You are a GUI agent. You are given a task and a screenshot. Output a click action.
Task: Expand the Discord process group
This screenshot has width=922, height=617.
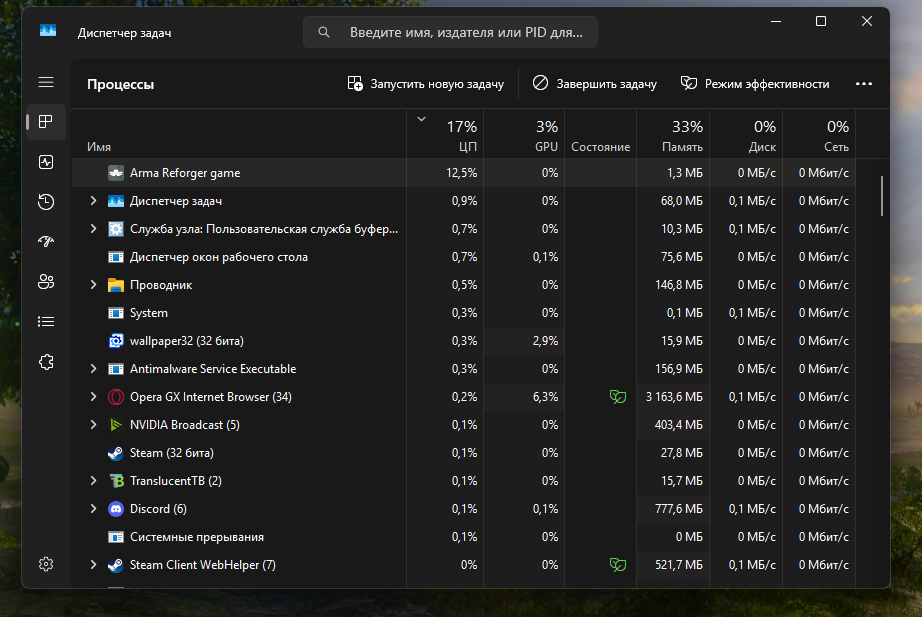click(x=93, y=509)
